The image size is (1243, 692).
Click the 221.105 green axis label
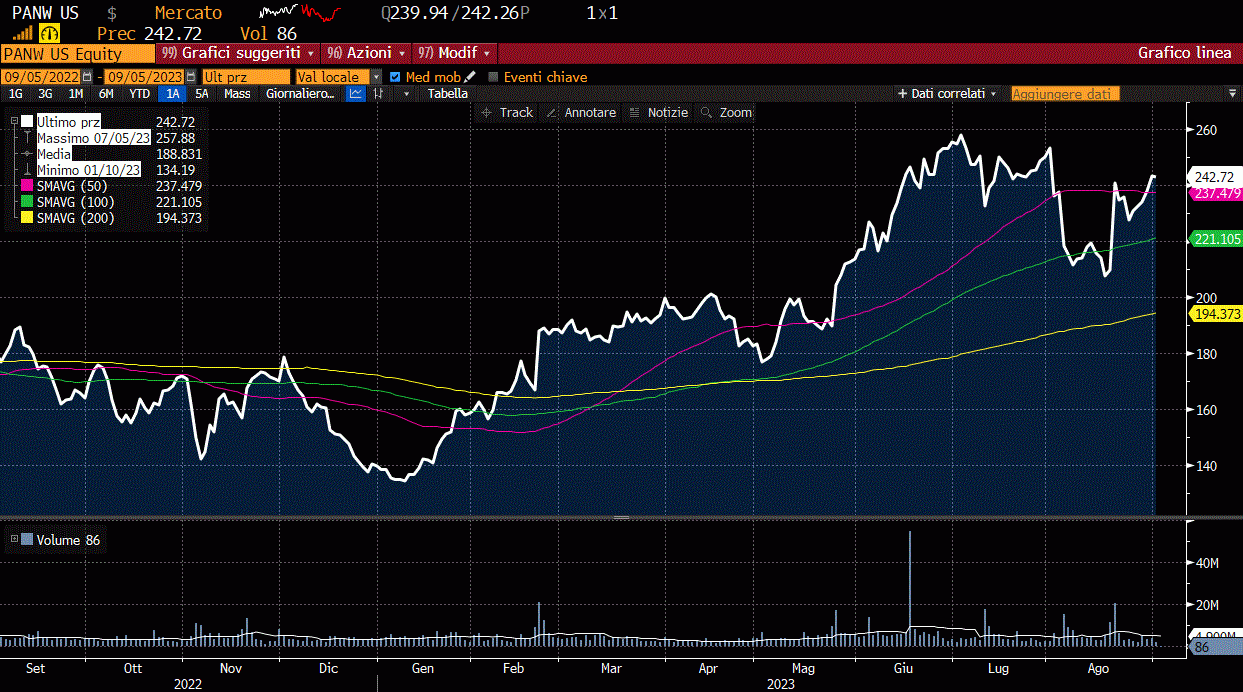[x=1217, y=238]
